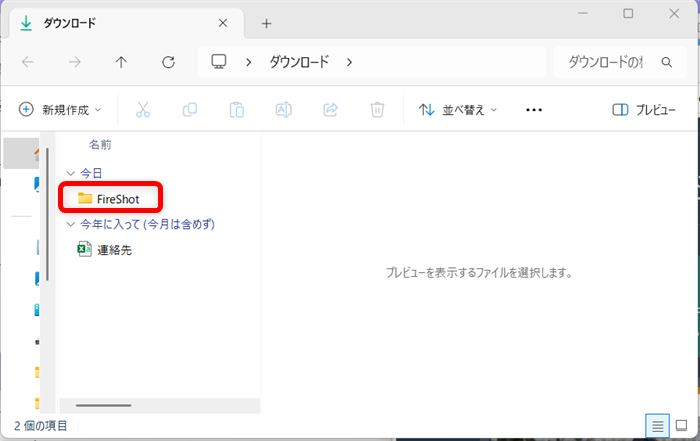Screen dimensions: 700x441
Task: Click the Delete trash can icon
Action: (x=377, y=110)
